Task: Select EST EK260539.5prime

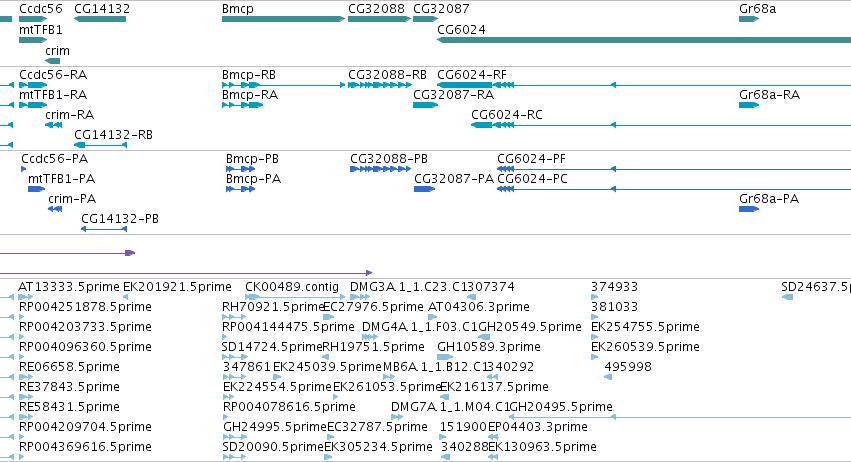Action: click(x=645, y=347)
